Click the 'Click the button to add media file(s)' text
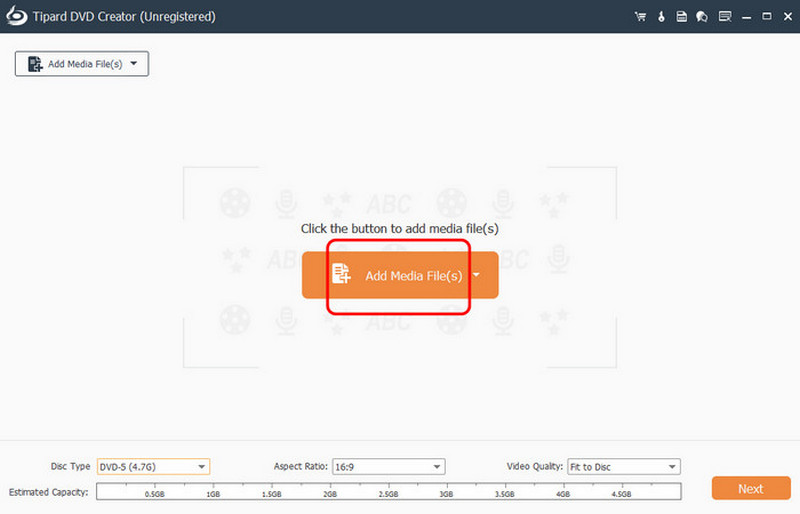The width and height of the screenshot is (800, 514). pyautogui.click(x=399, y=229)
